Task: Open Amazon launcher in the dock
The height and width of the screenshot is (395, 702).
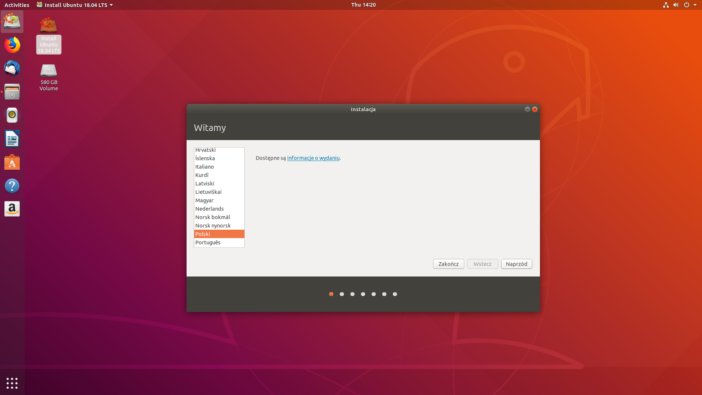Action: click(x=12, y=209)
